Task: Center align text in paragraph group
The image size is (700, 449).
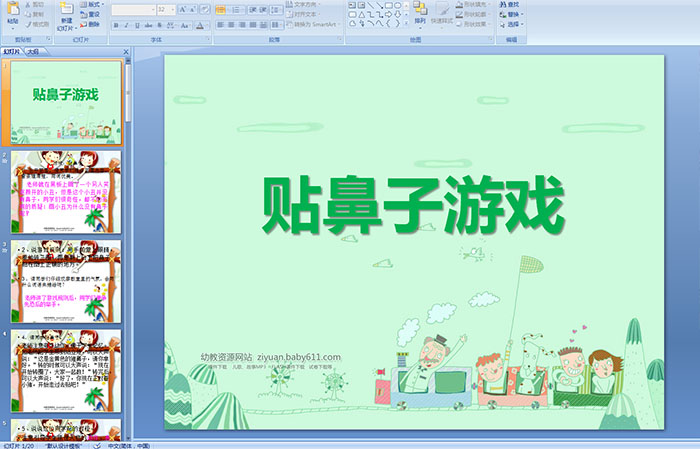Action: 231,25
